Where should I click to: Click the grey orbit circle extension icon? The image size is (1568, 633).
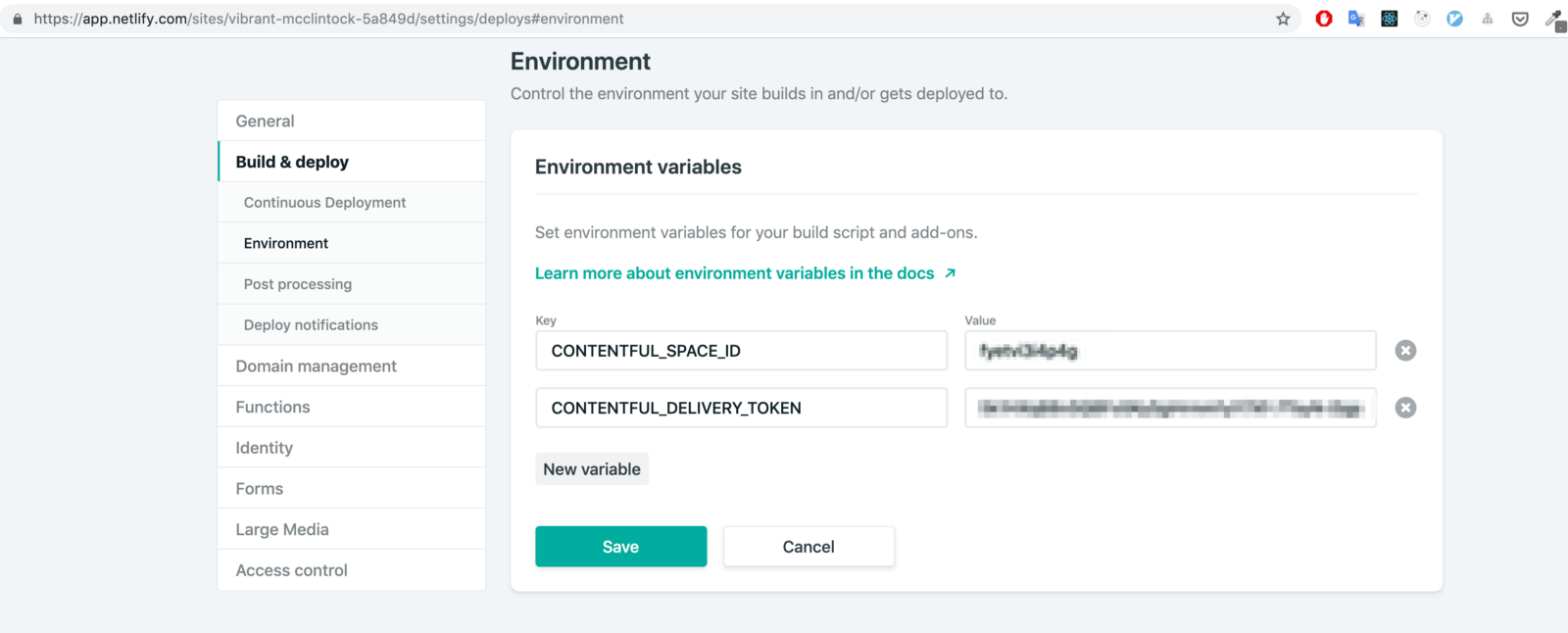point(1422,19)
